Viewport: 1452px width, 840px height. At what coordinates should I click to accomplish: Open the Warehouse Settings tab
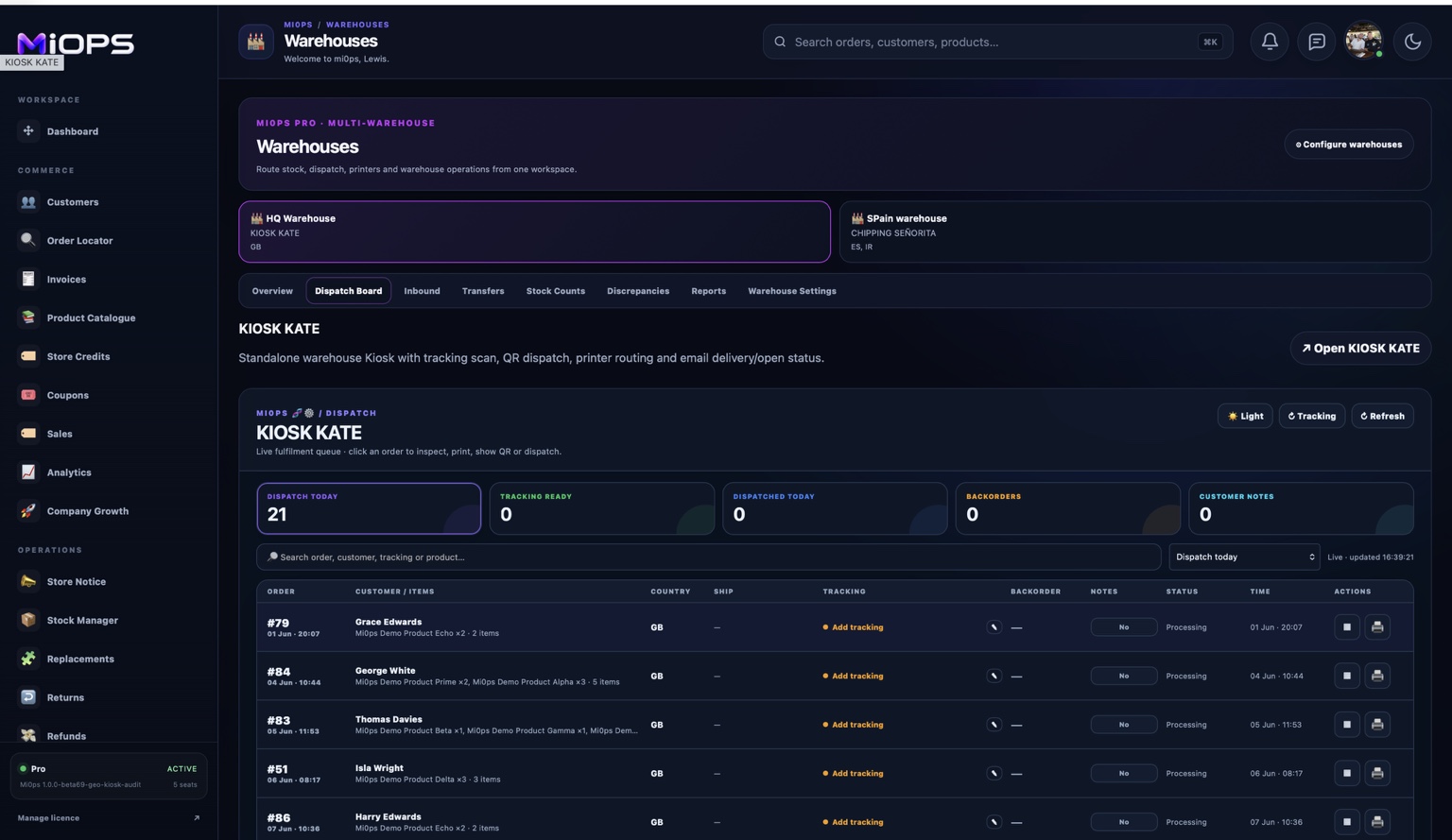click(x=792, y=291)
